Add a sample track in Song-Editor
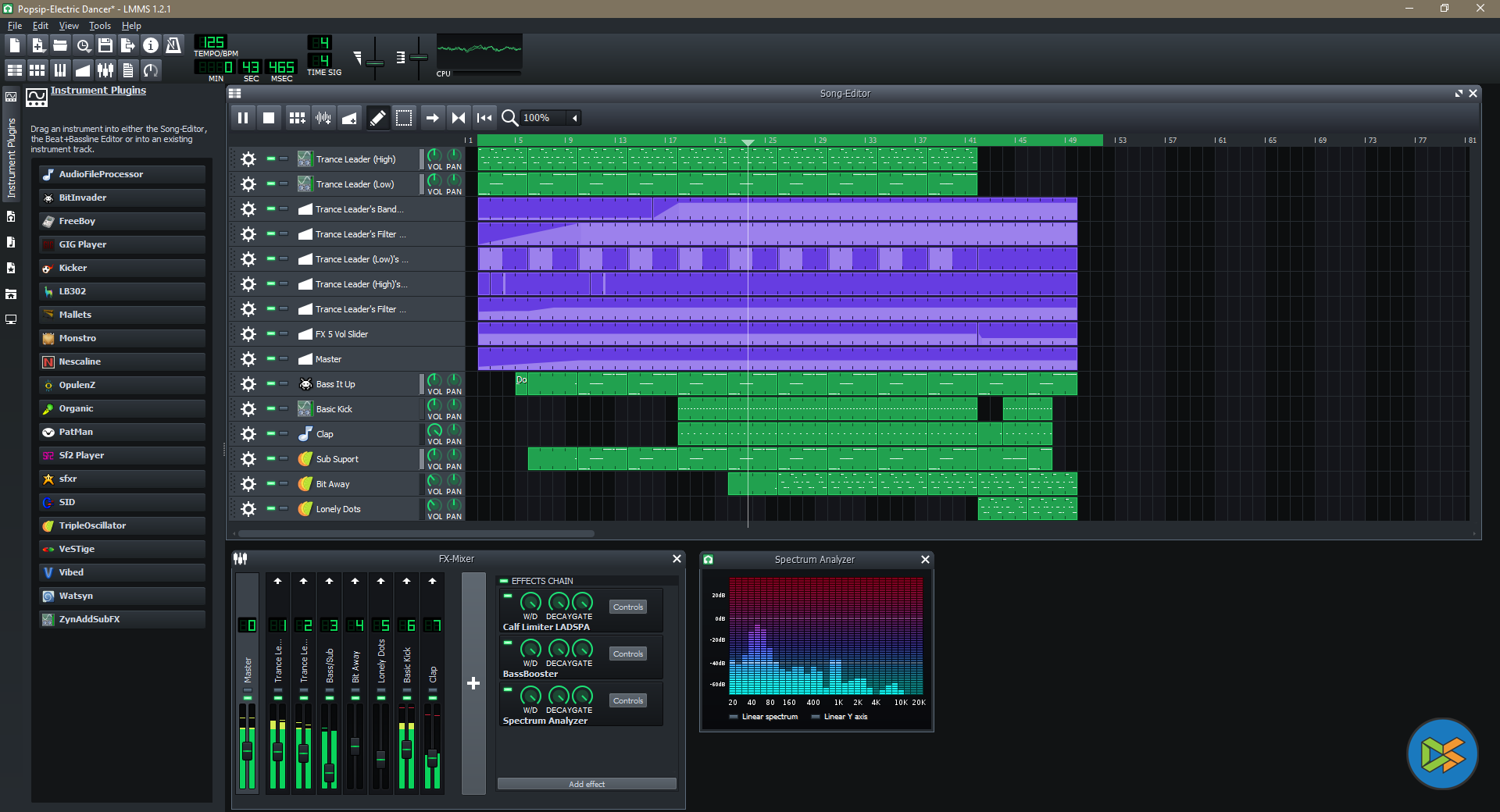This screenshot has width=1500, height=812. (323, 118)
